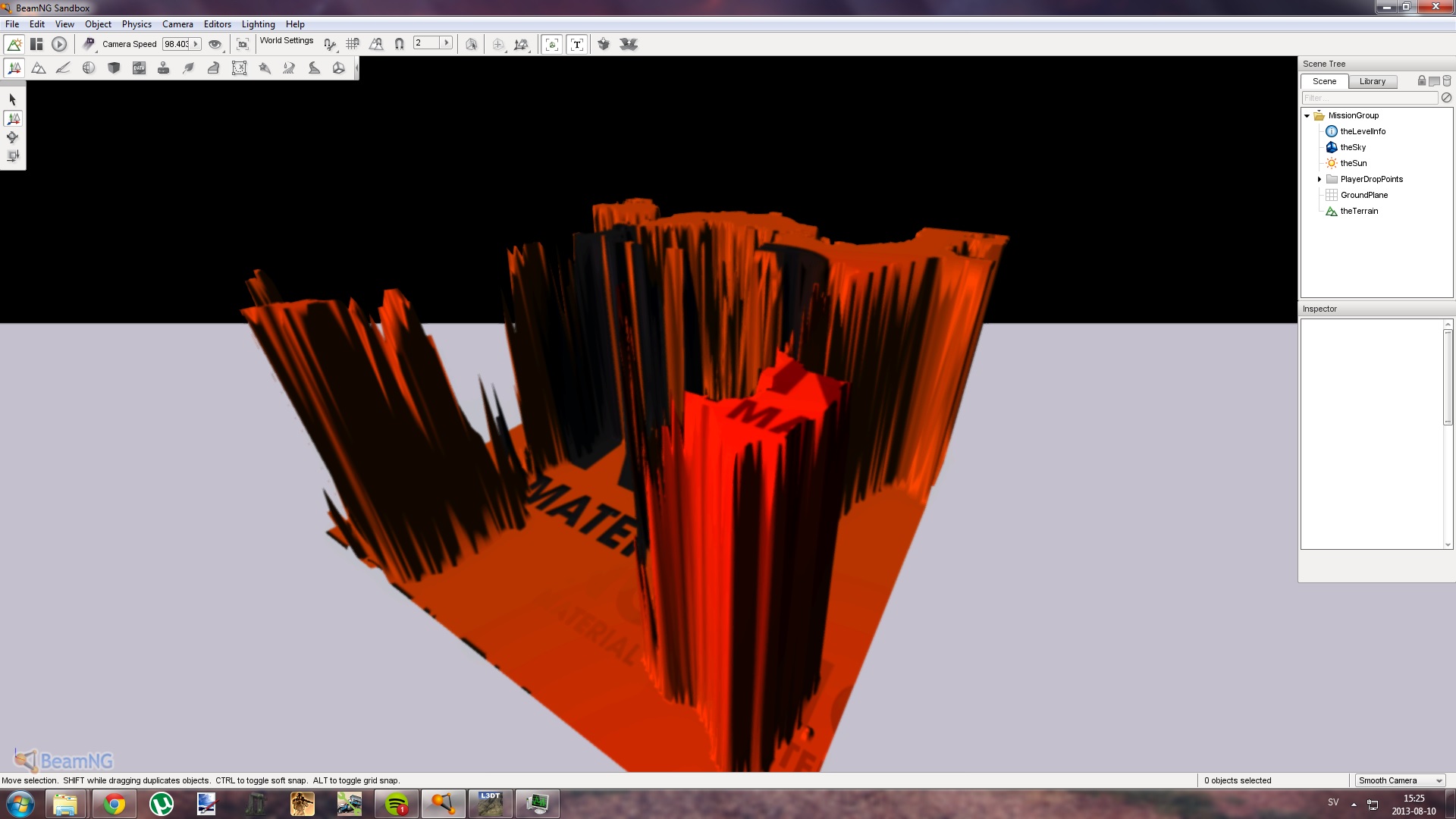Delete selection with trash can icon
The width and height of the screenshot is (1456, 819).
1447,81
